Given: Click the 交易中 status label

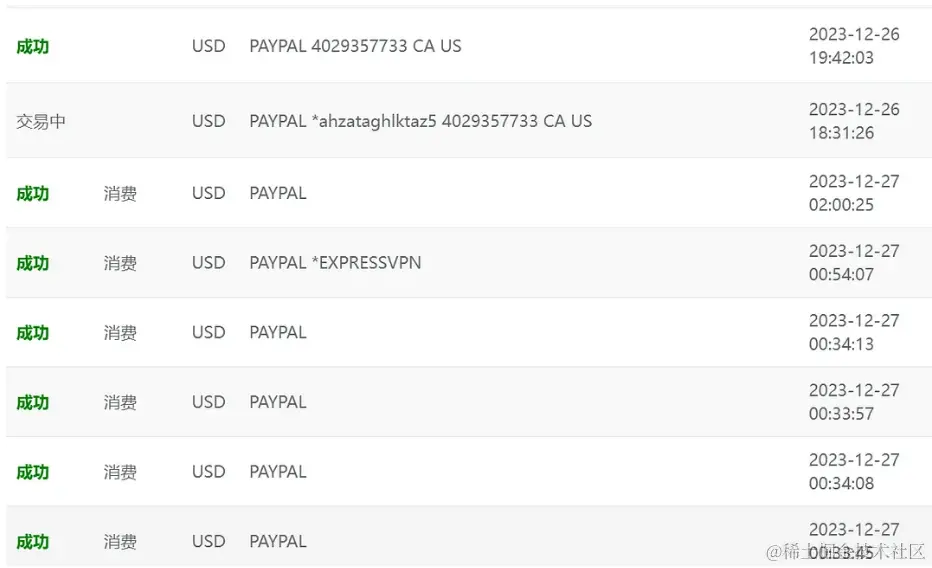Looking at the screenshot, I should (x=41, y=121).
